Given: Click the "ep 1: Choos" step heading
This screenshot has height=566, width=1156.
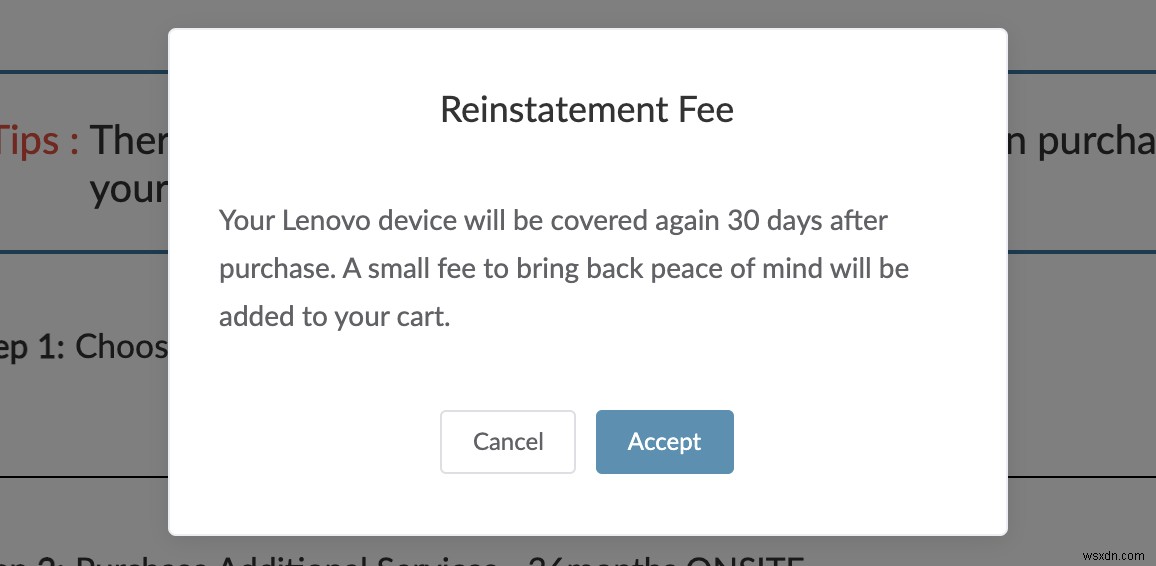Looking at the screenshot, I should pos(84,346).
